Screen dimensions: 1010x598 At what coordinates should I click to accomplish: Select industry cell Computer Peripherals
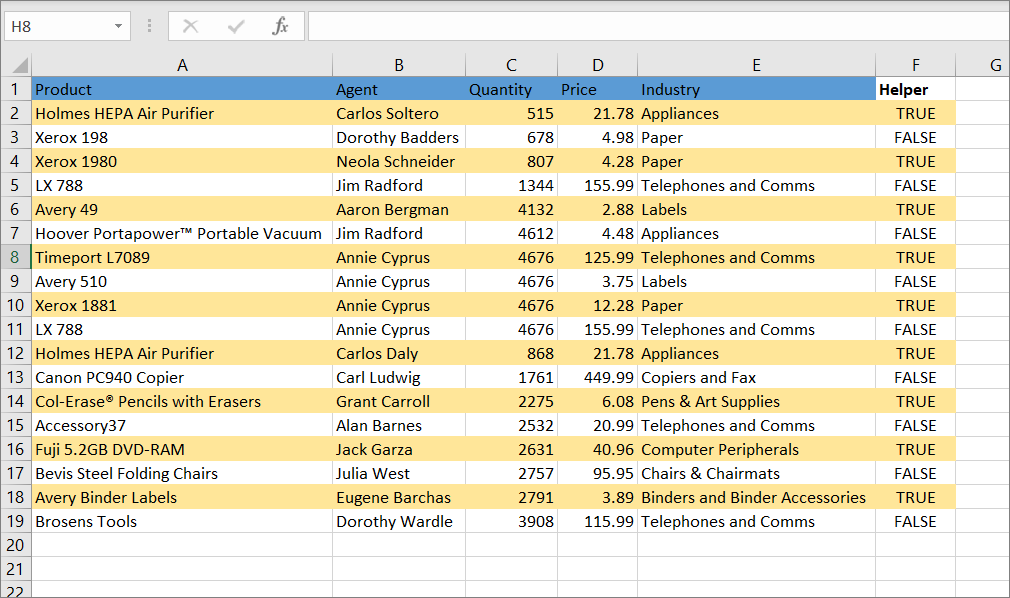click(756, 449)
